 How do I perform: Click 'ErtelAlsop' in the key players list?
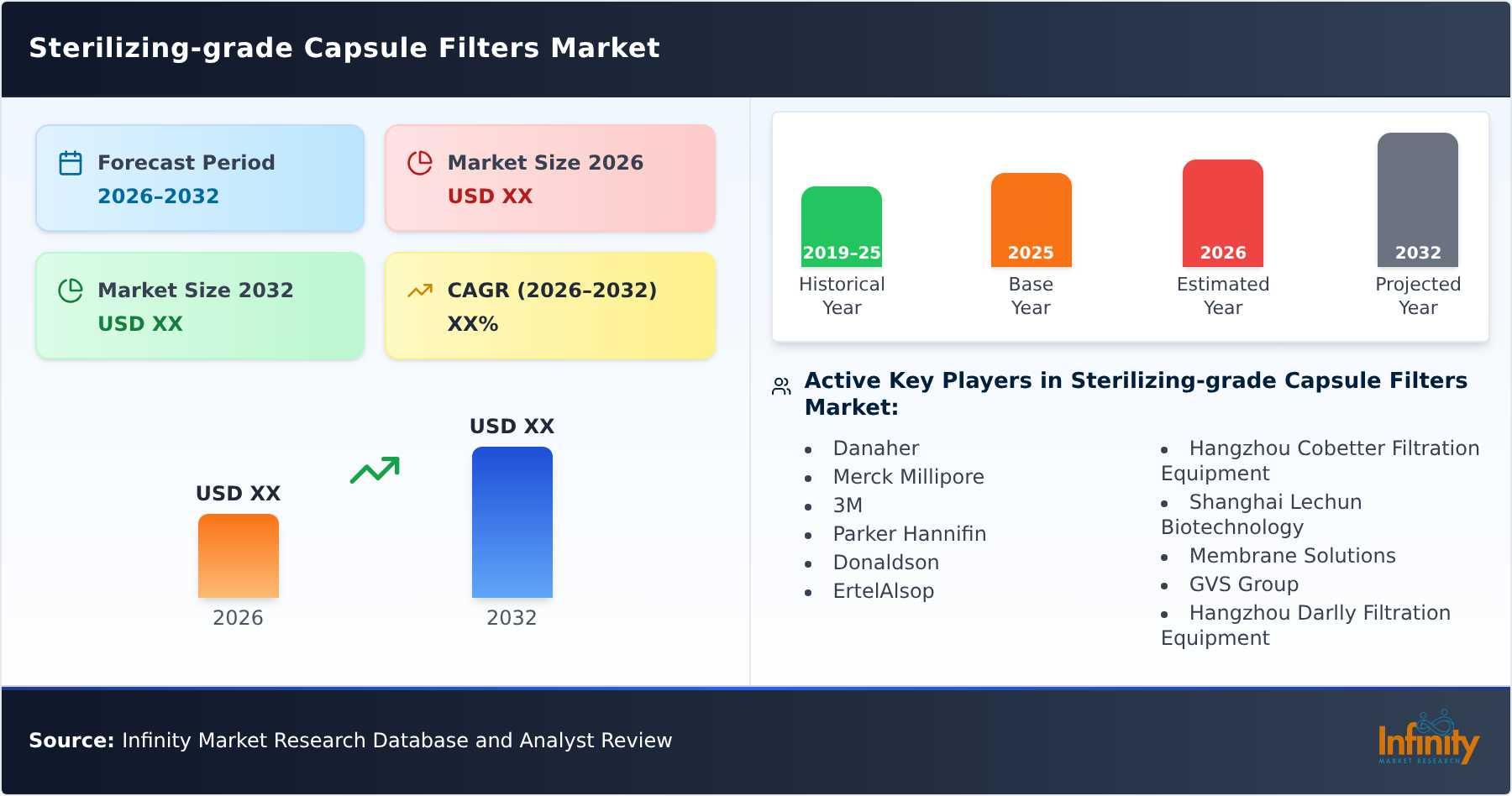click(884, 591)
